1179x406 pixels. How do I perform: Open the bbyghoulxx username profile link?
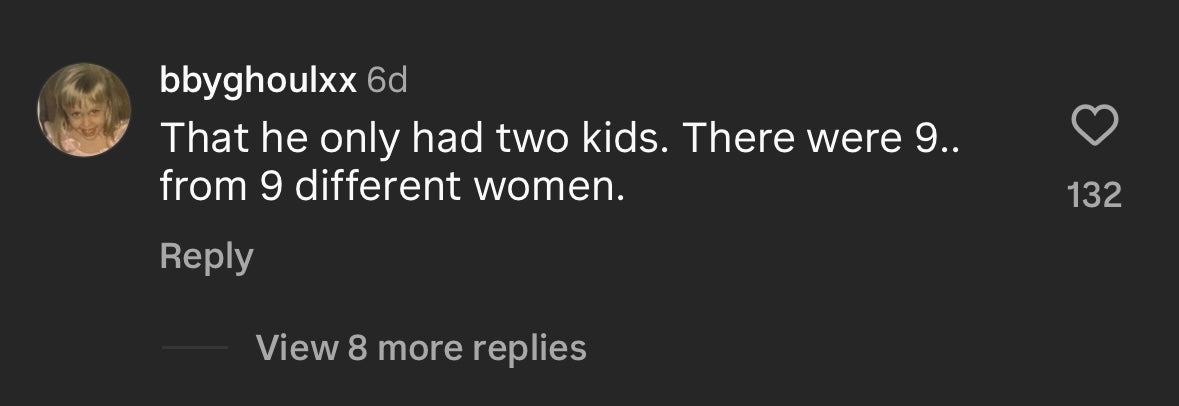point(258,81)
